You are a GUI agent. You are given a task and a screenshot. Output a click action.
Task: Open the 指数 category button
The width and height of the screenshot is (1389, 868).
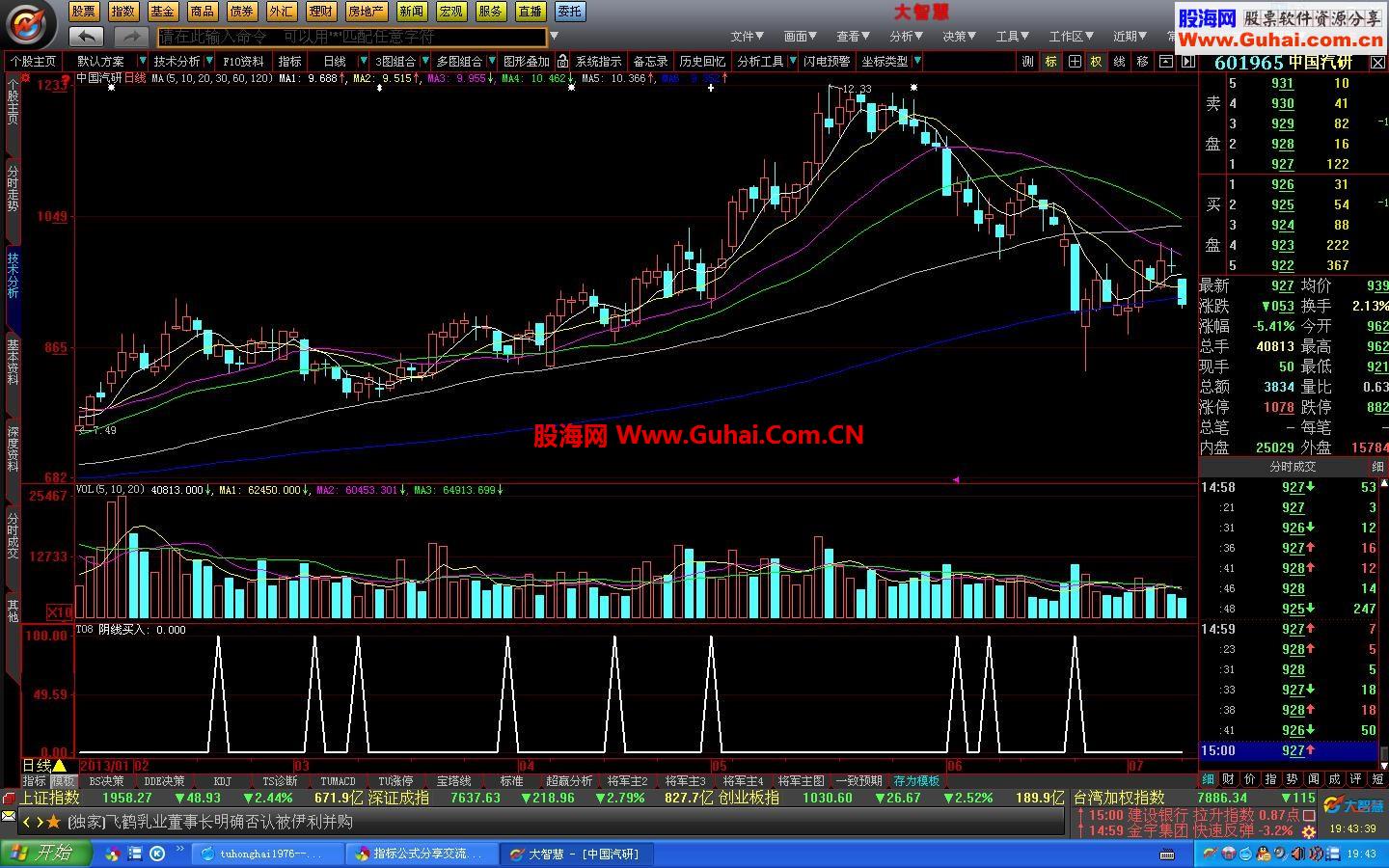pos(123,12)
